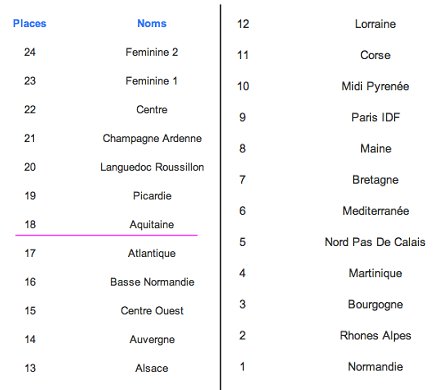Click Atlantique ranked 17th
Viewport: 446px width, 390px height.
[152, 253]
